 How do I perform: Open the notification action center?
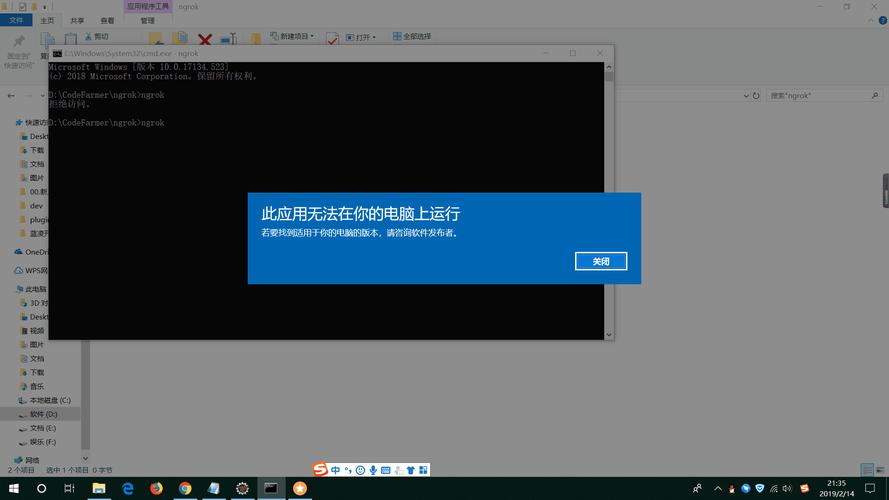coord(870,488)
